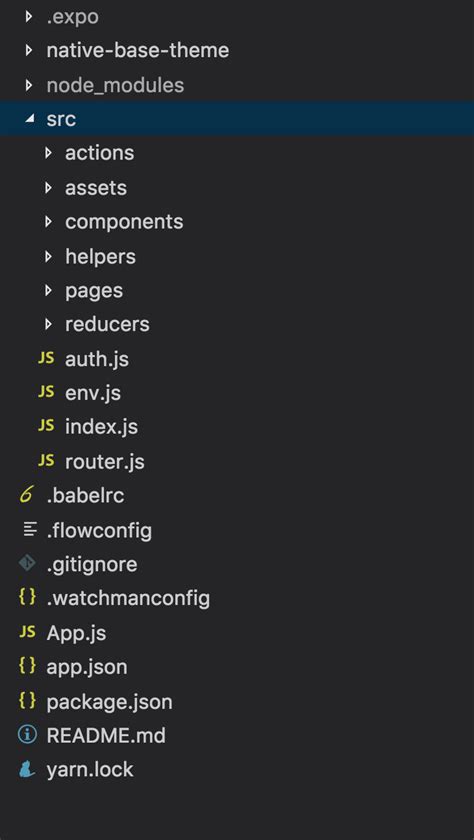Expand the reducers folder arrow
Screen dimensions: 474x840
point(48,324)
